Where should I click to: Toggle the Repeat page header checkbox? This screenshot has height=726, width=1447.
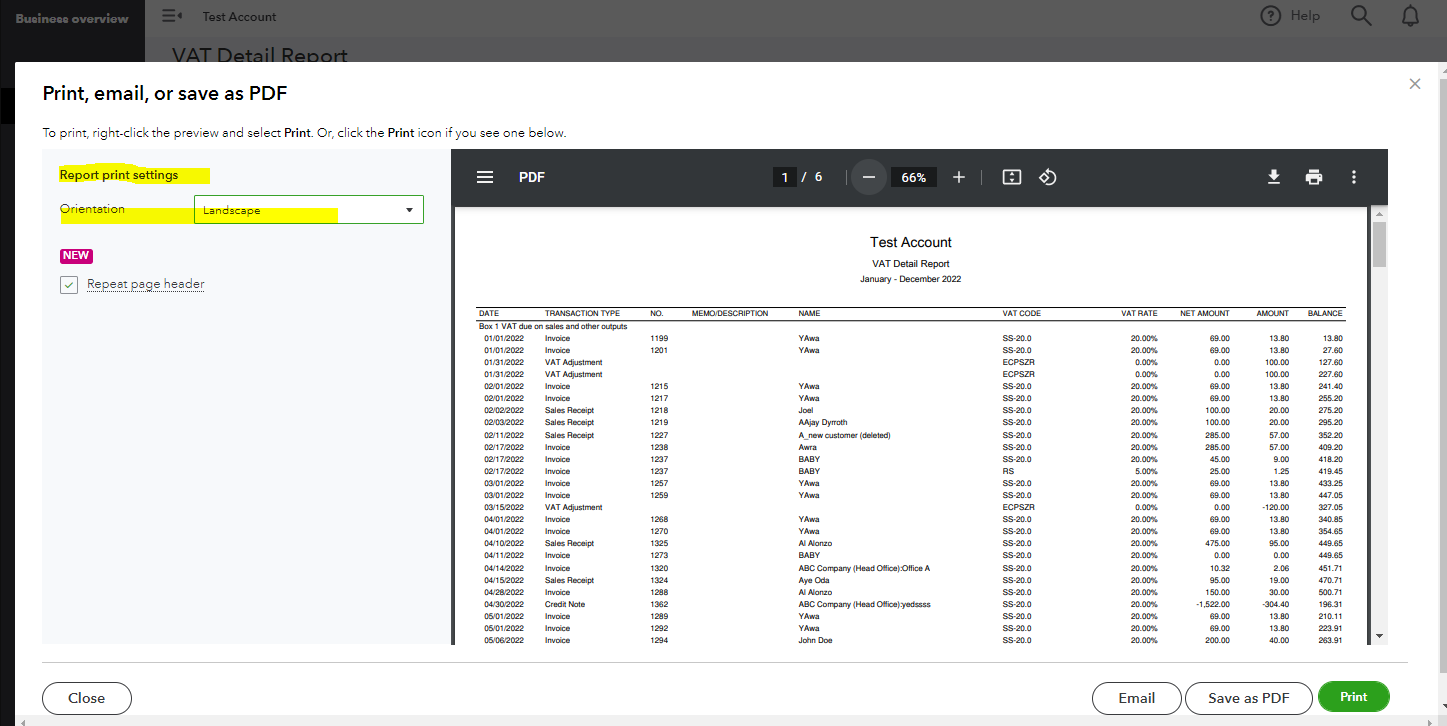pyautogui.click(x=69, y=285)
